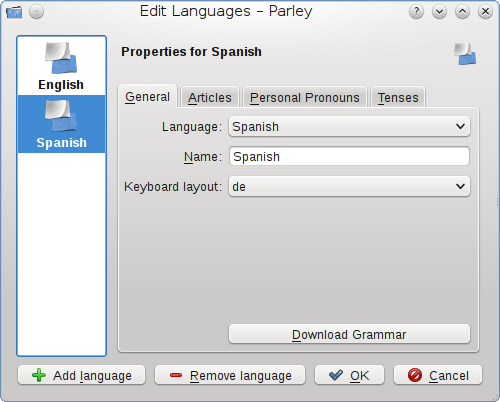Click the Download Grammar button

(349, 334)
